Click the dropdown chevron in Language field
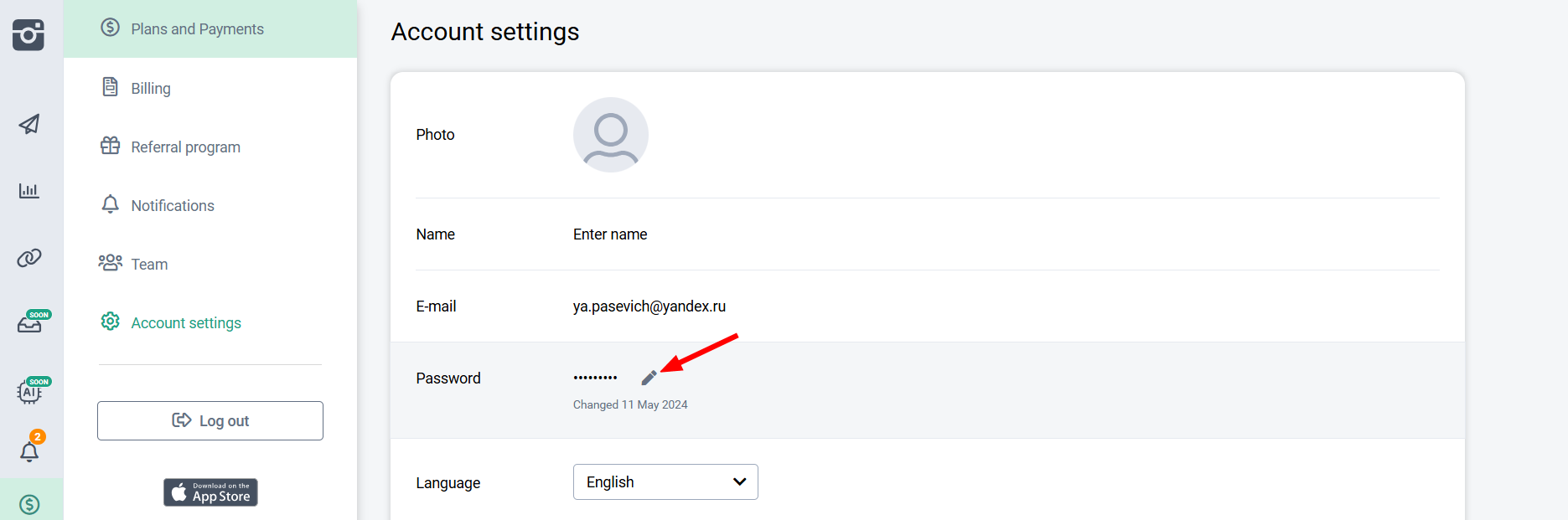 click(x=739, y=482)
